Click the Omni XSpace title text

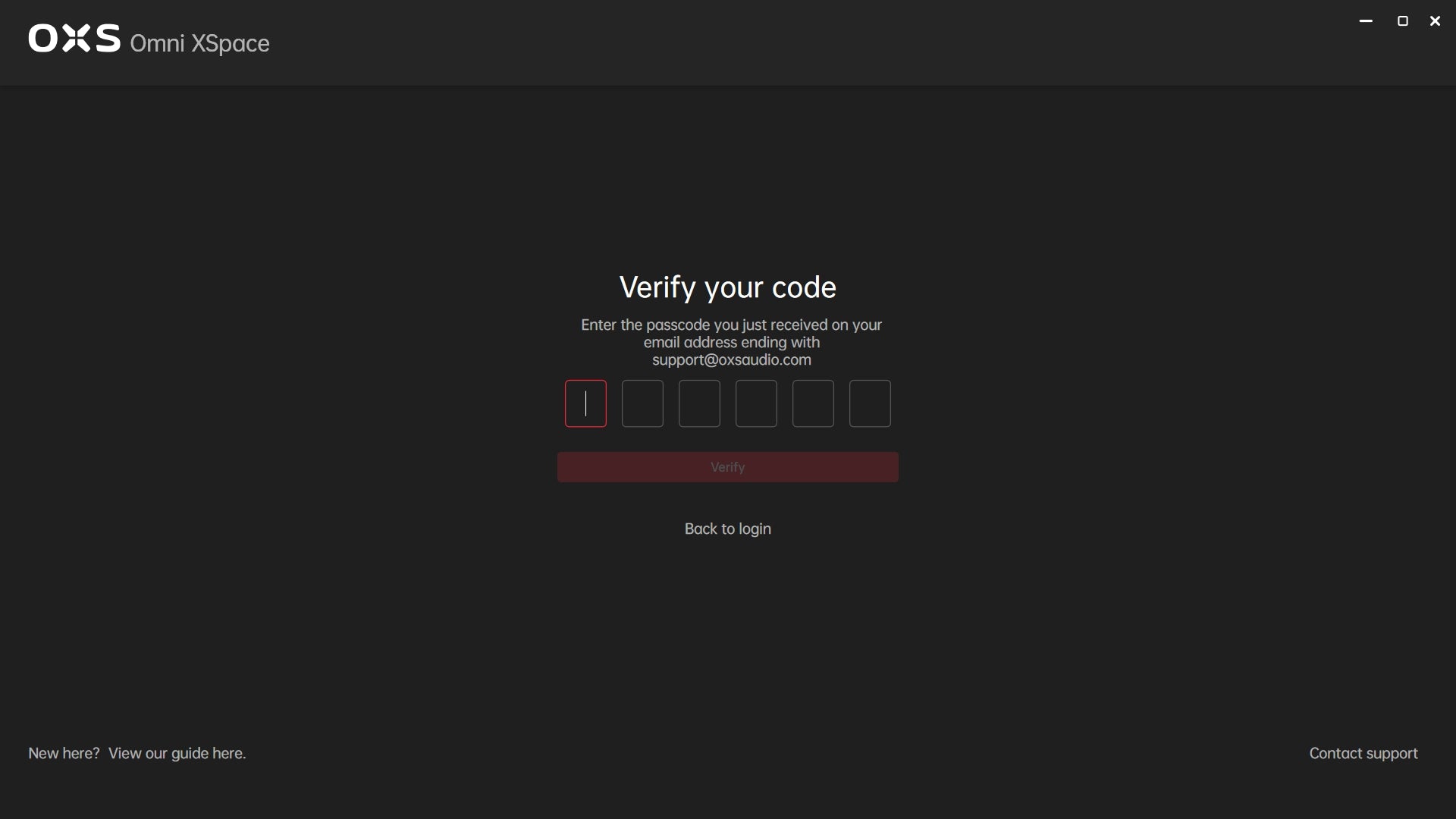(x=199, y=43)
